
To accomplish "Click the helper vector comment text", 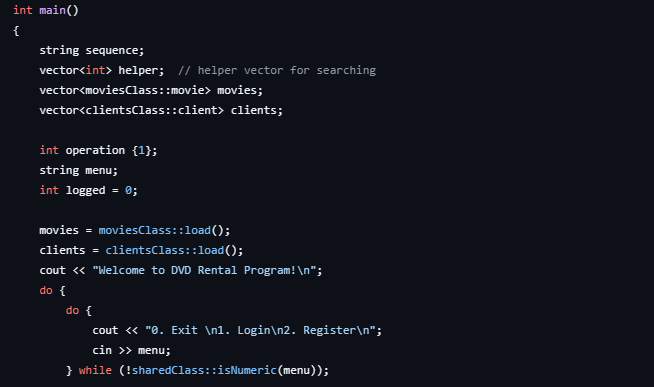I will pos(277,70).
